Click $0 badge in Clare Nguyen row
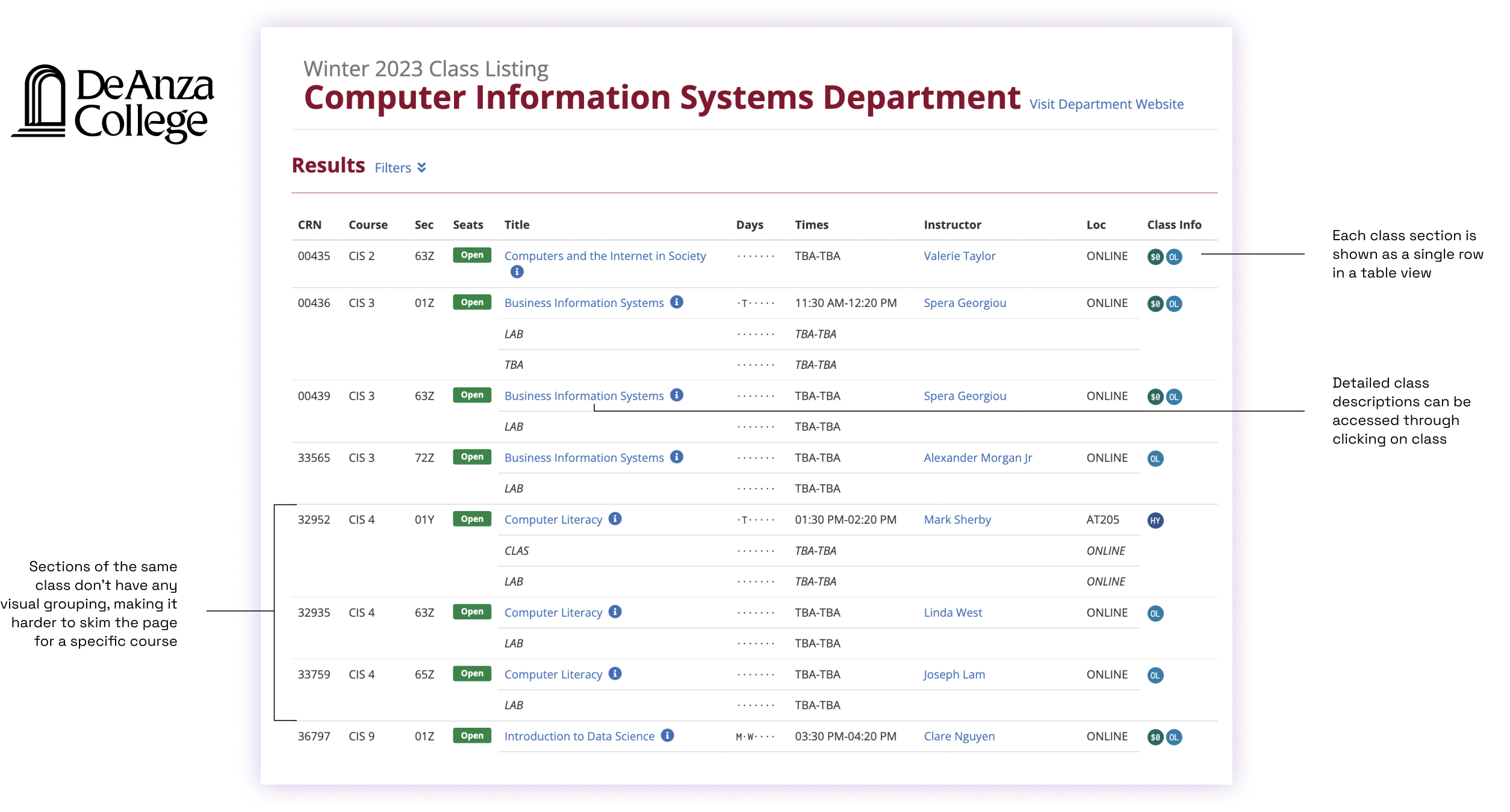1510x812 pixels. (1155, 737)
